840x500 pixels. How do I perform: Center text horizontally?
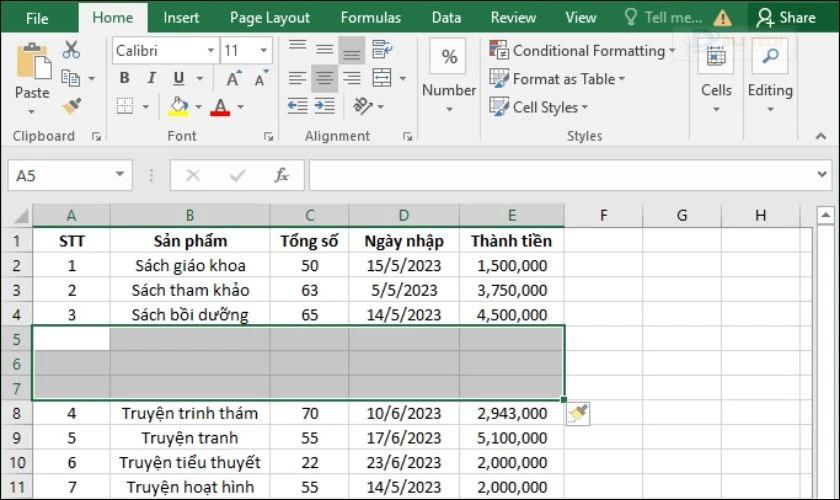[x=324, y=78]
